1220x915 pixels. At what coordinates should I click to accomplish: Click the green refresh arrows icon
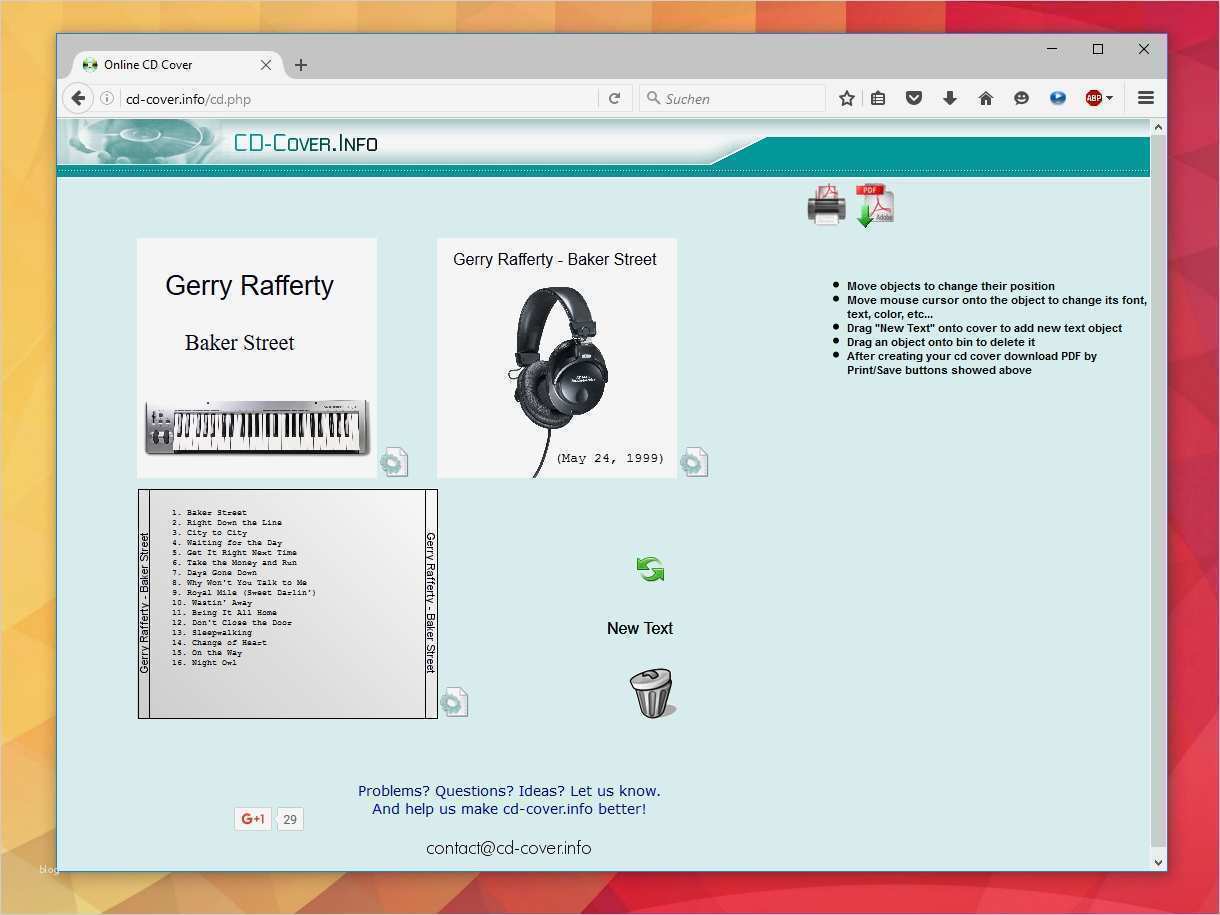[650, 569]
